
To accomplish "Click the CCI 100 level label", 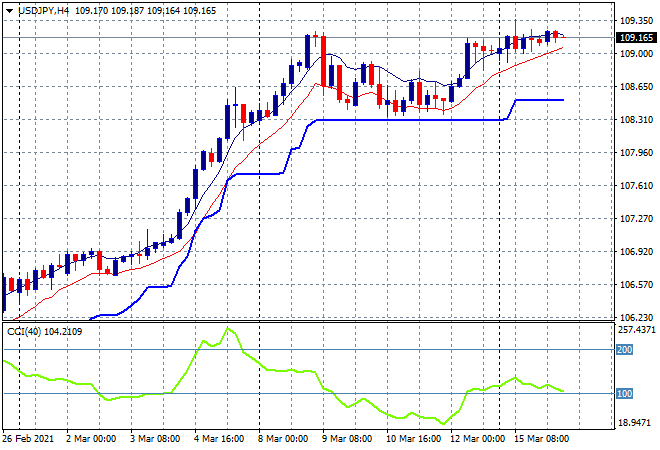I will click(x=625, y=394).
